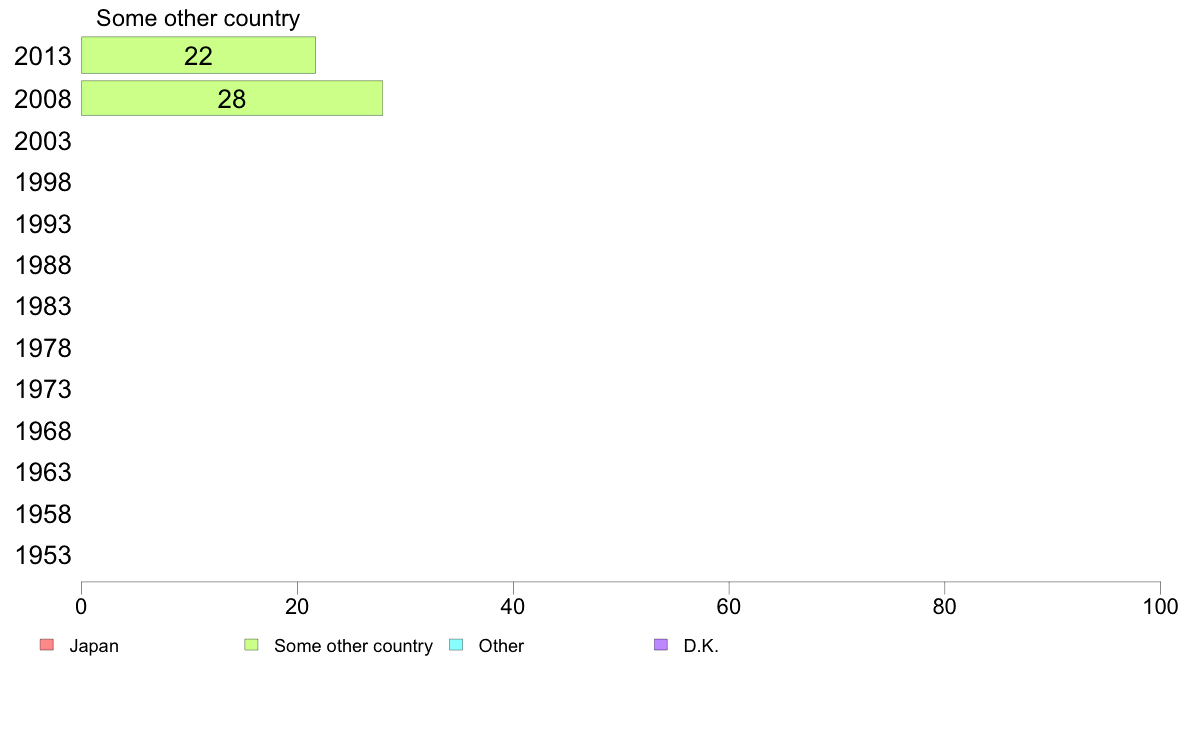The width and height of the screenshot is (1188, 736).
Task: Click the D.K. legend label
Action: tap(701, 646)
